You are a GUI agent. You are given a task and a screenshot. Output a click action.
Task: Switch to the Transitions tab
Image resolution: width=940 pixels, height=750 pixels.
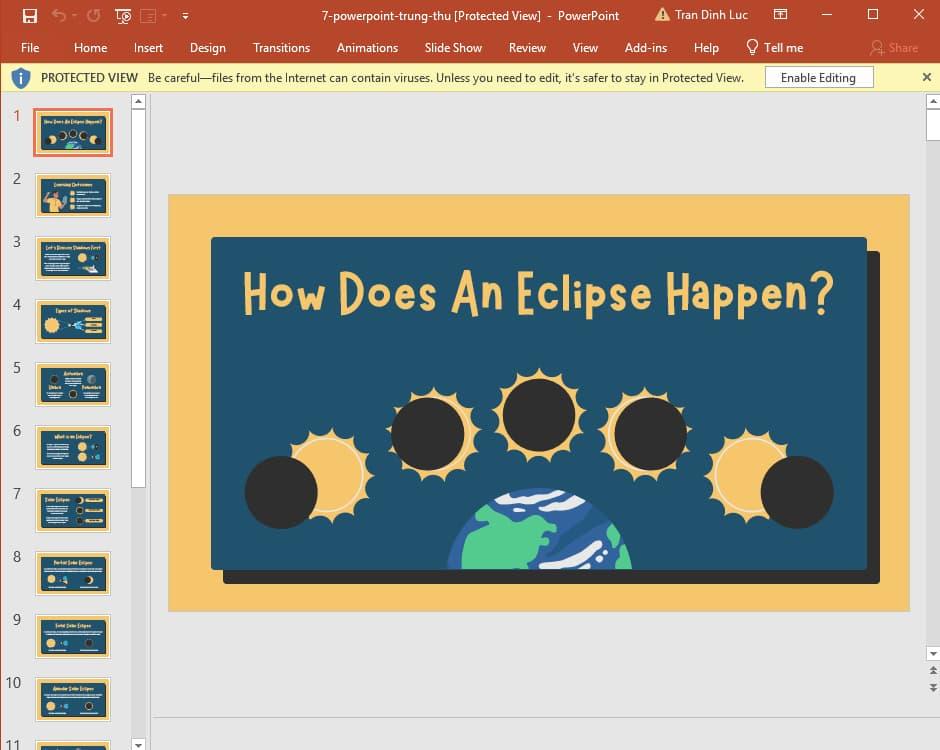click(281, 47)
